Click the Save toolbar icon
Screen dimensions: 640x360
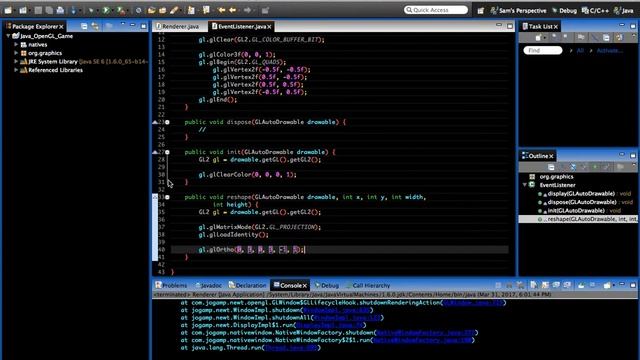38,10
